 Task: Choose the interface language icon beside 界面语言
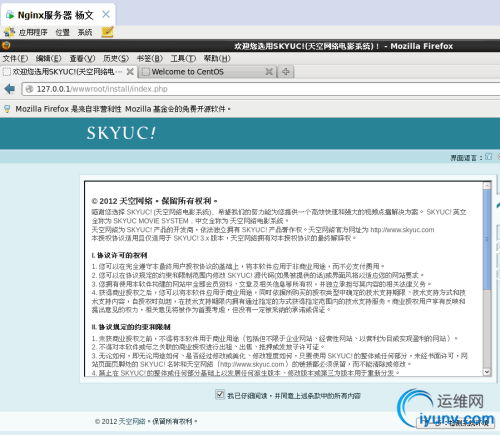488,157
